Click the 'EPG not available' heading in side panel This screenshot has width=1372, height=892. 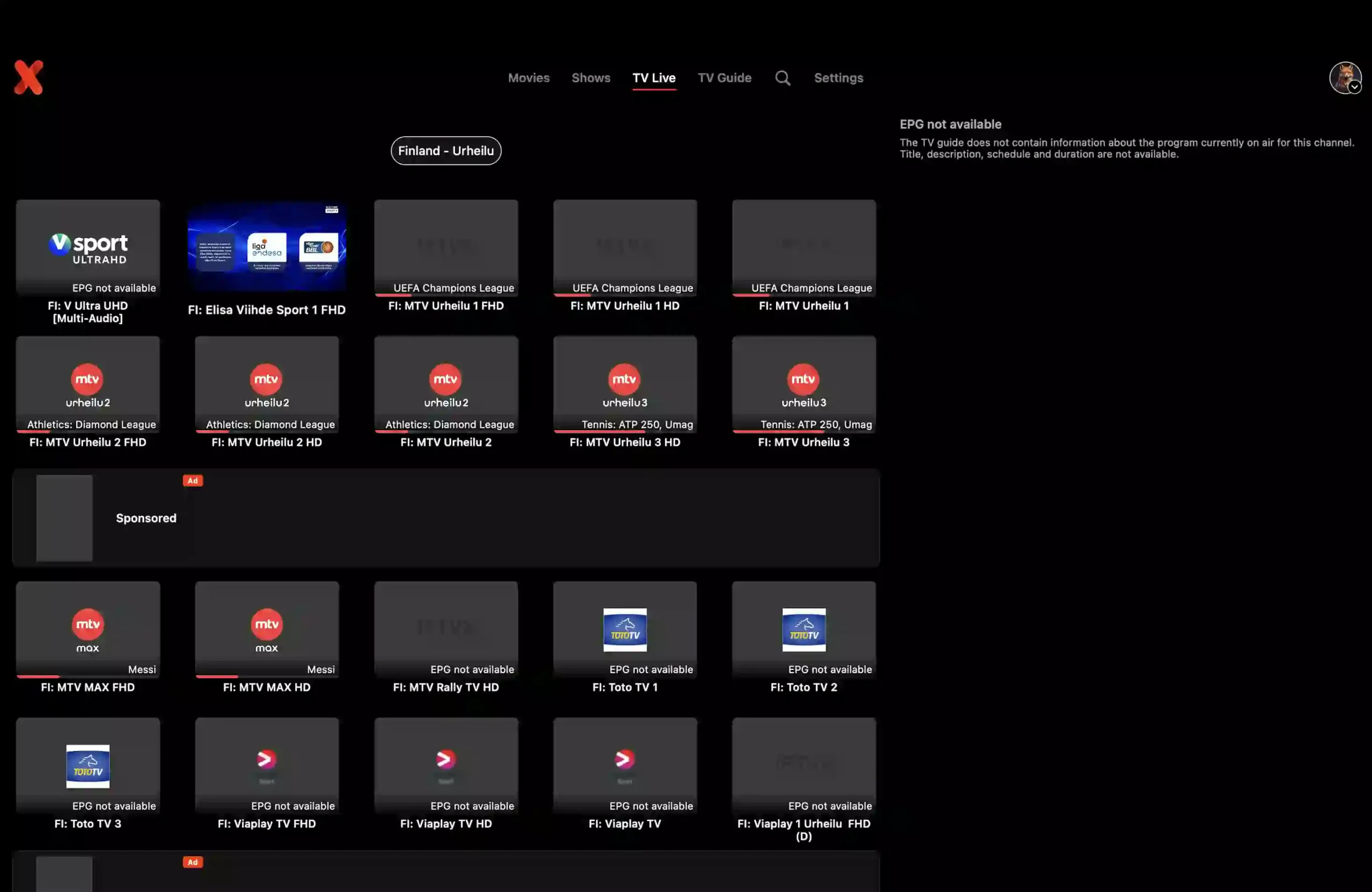pyautogui.click(x=950, y=124)
